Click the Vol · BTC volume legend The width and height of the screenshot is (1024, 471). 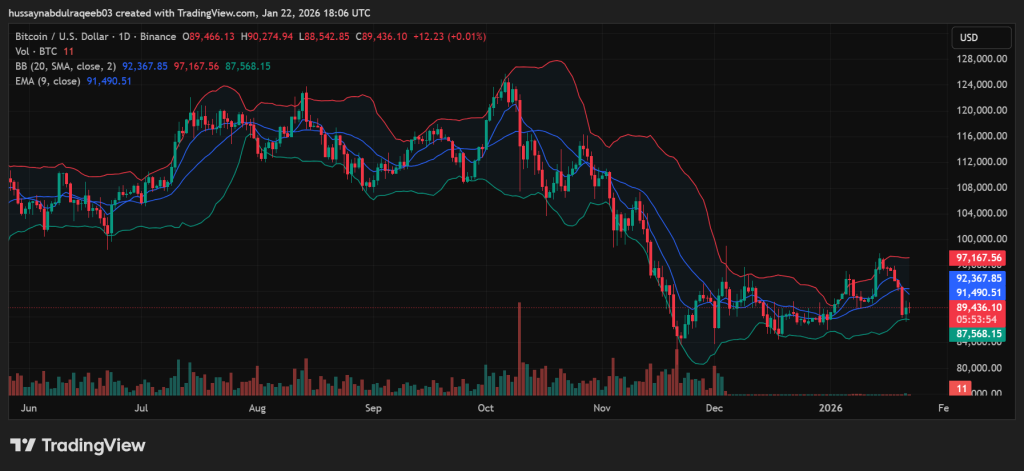32,51
